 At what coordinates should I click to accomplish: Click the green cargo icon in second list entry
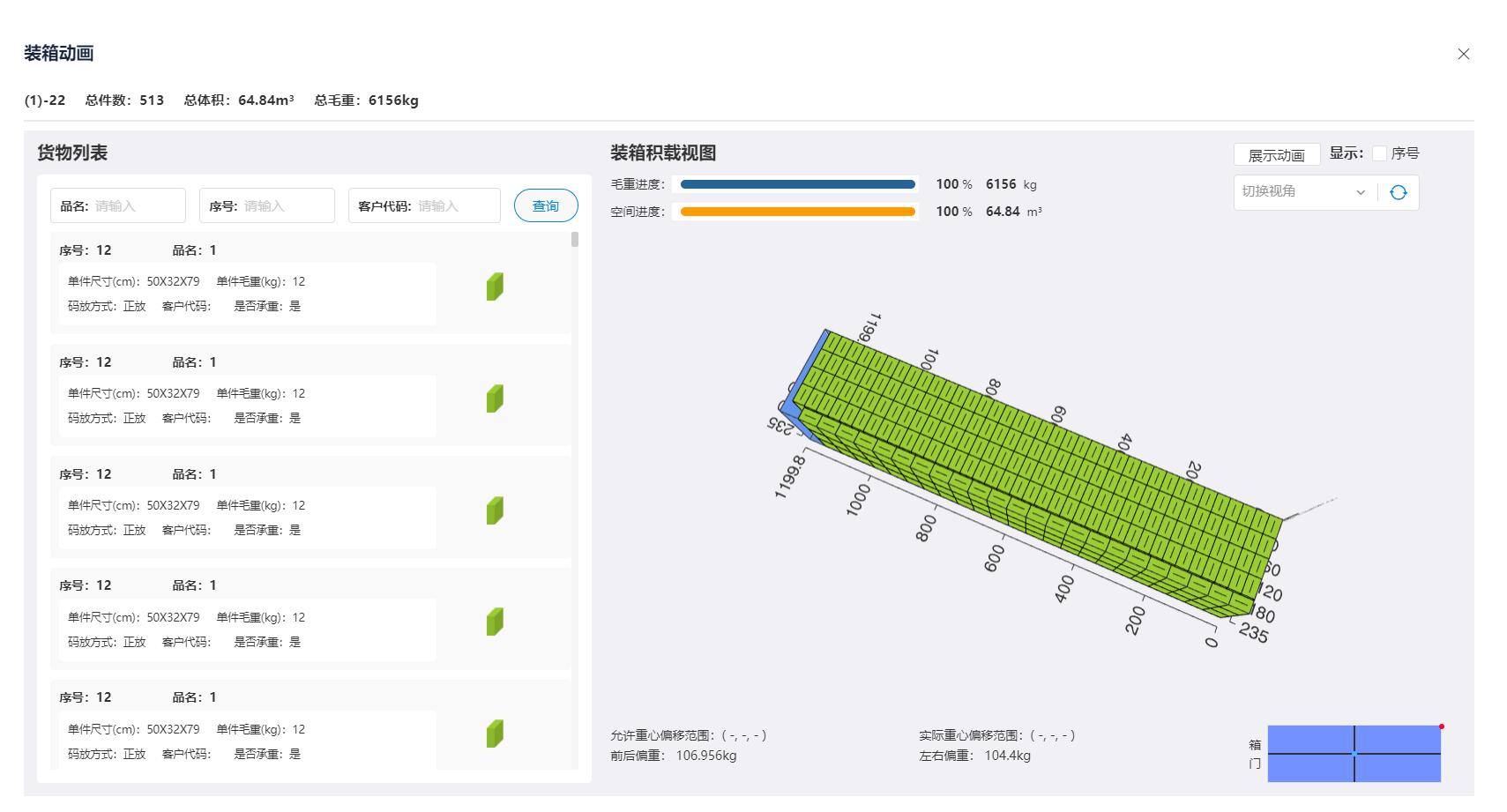coord(495,398)
